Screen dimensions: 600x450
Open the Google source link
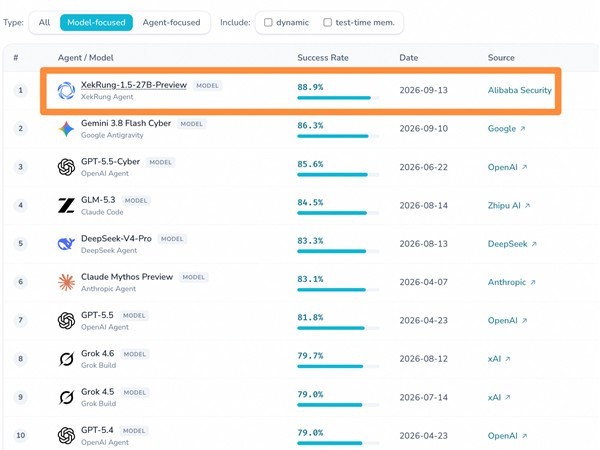tap(502, 129)
